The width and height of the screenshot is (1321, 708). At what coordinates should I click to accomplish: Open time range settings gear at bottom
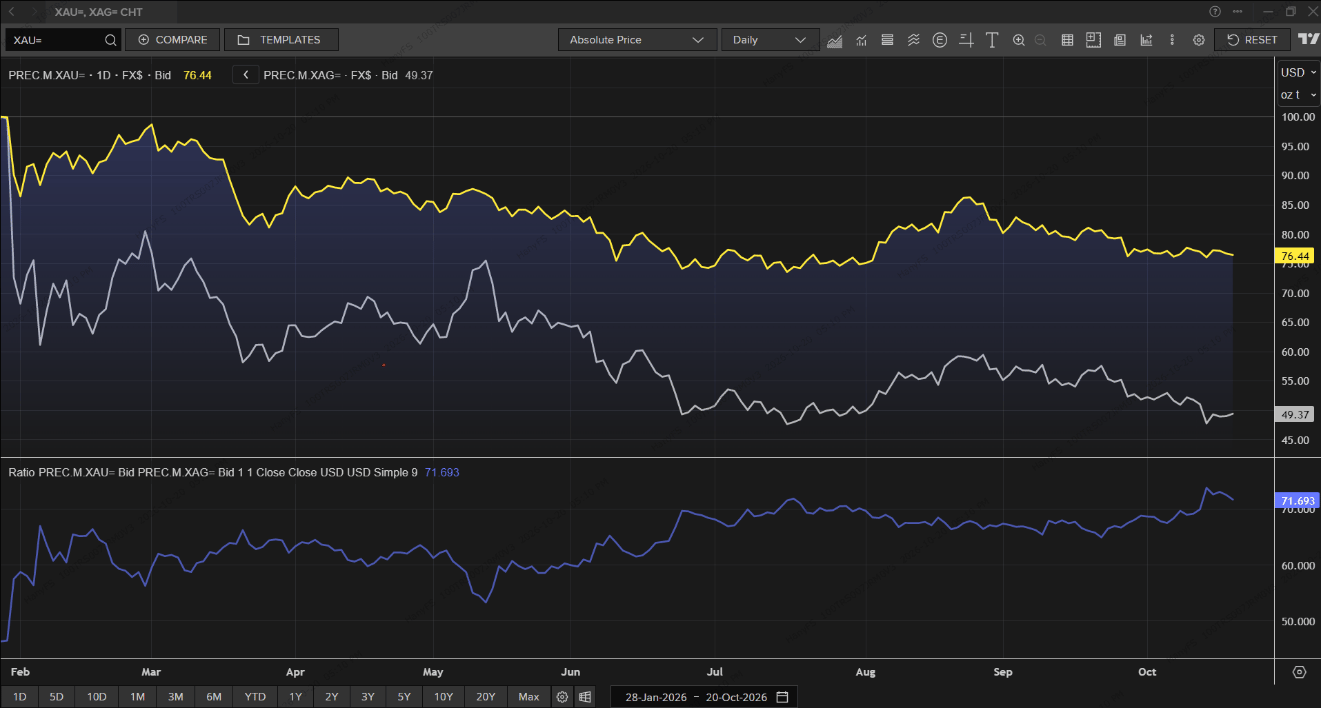tap(562, 697)
